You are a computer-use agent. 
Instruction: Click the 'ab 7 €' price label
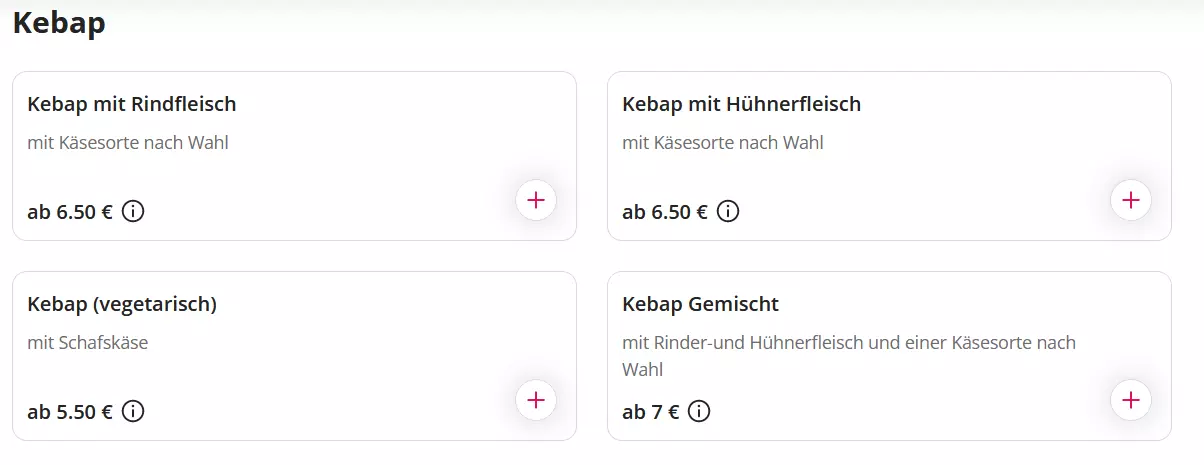651,412
